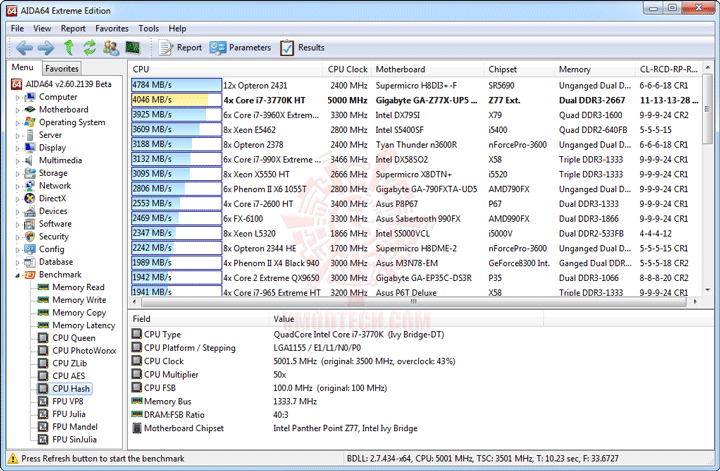720x471 pixels.
Task: Sort results by CPU Clock column header
Action: 347,69
